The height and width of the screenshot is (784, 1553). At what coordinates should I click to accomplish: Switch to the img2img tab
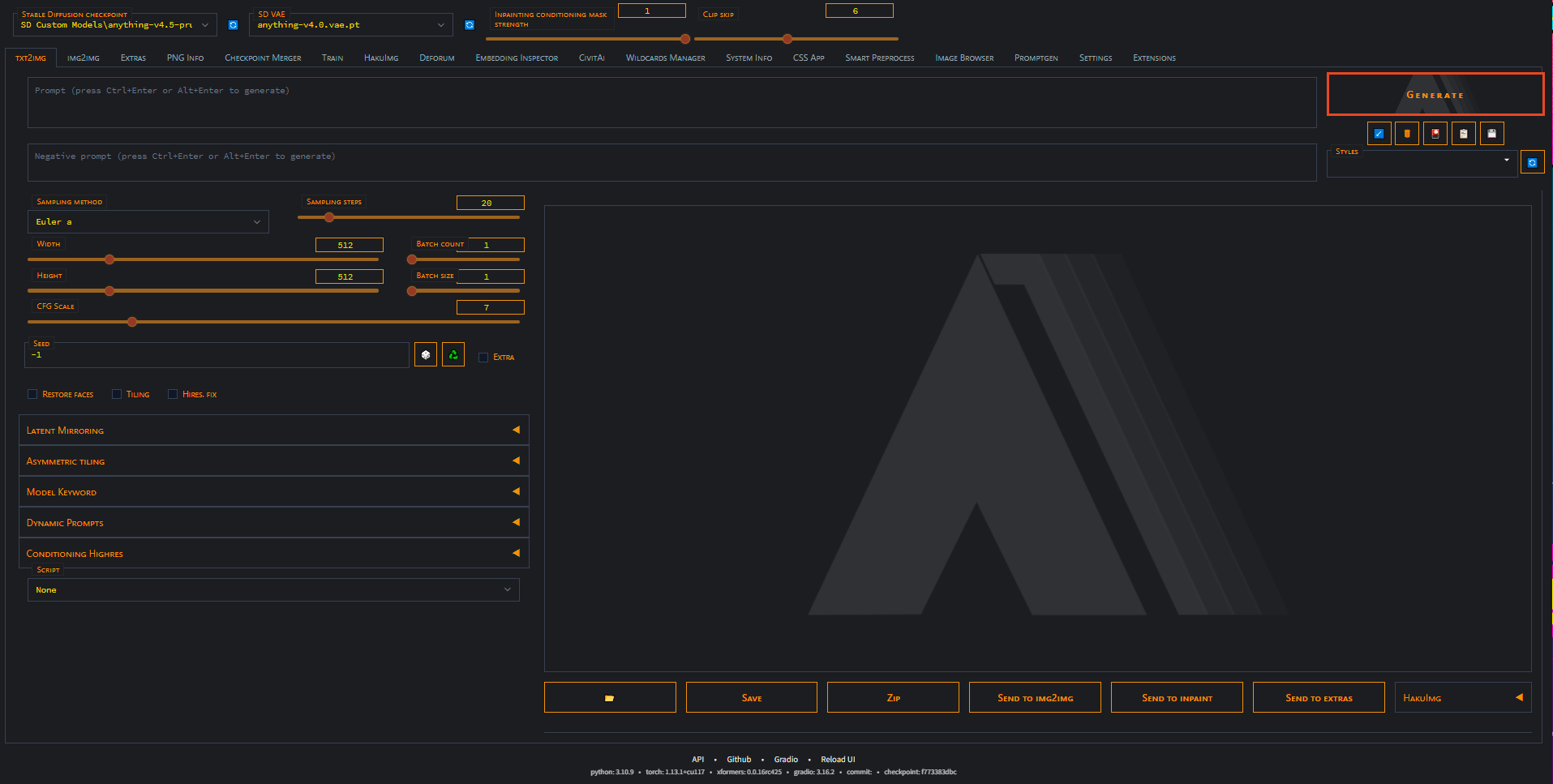(84, 58)
